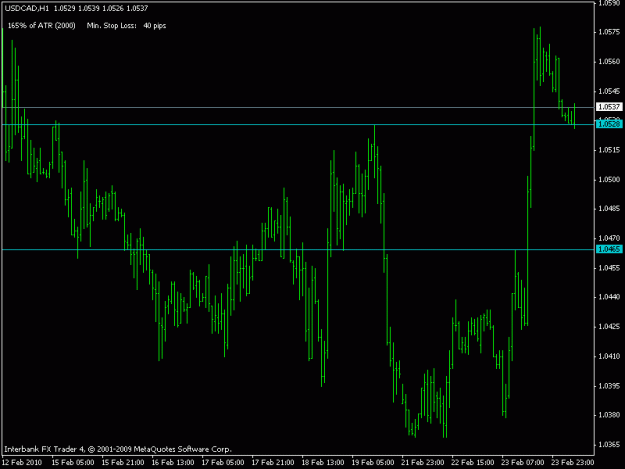Click the '15 Feb 21:00' time axis label
Image resolution: width=625 pixels, height=469 pixels.
(123, 462)
